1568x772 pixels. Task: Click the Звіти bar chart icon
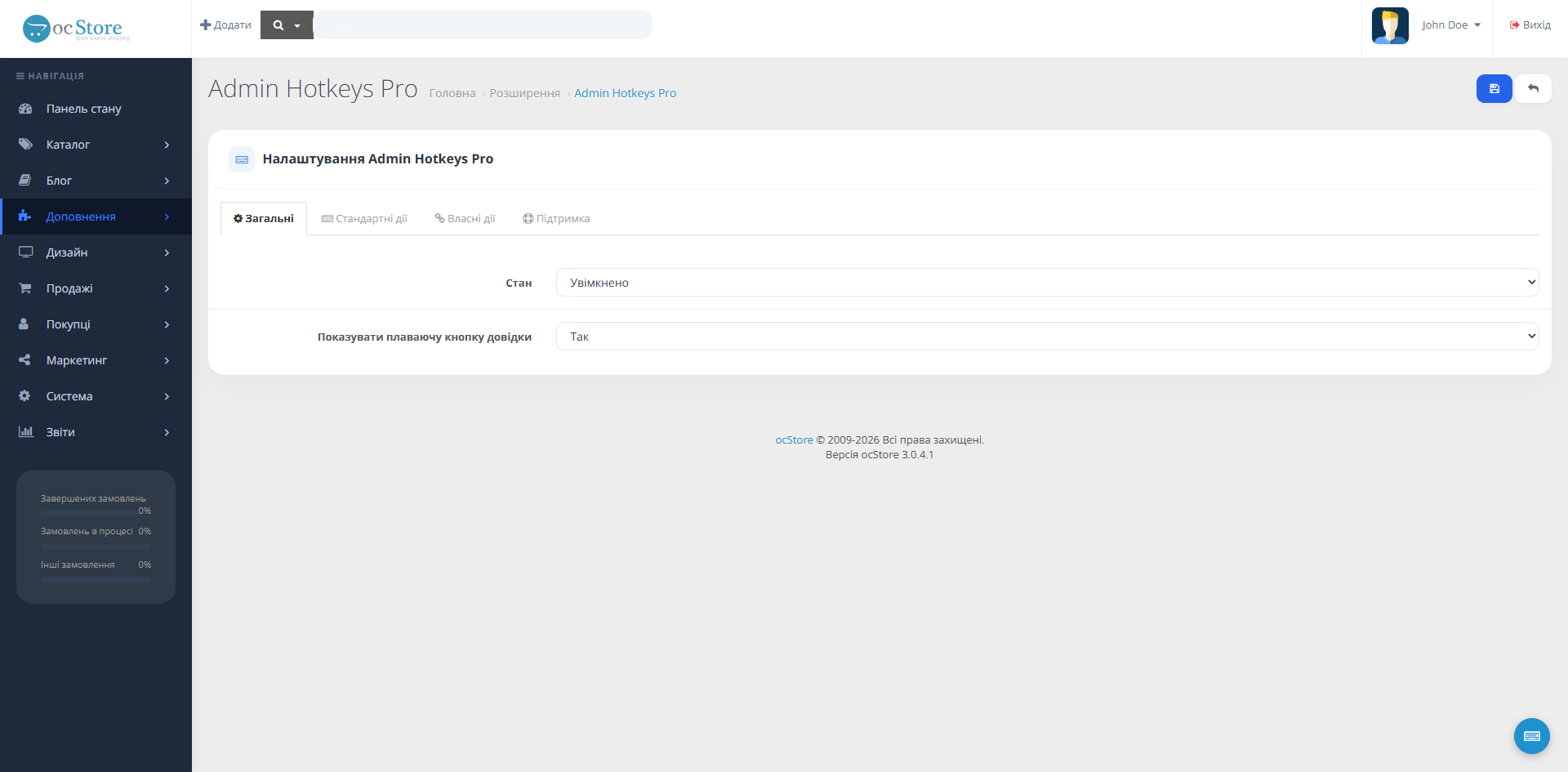click(25, 432)
